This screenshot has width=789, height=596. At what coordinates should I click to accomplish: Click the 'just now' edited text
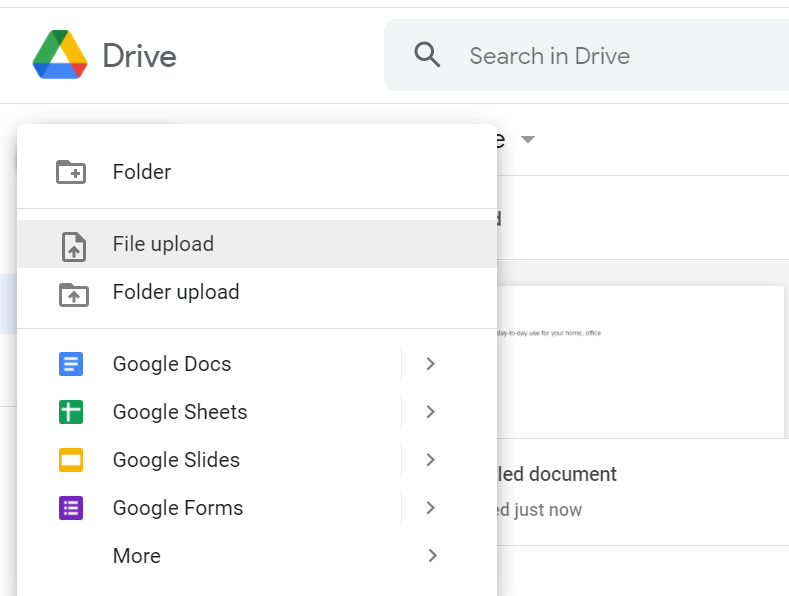click(548, 510)
